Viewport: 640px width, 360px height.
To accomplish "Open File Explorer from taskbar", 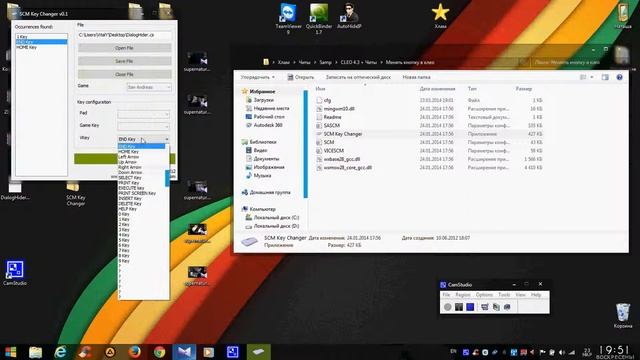I will (x=36, y=352).
